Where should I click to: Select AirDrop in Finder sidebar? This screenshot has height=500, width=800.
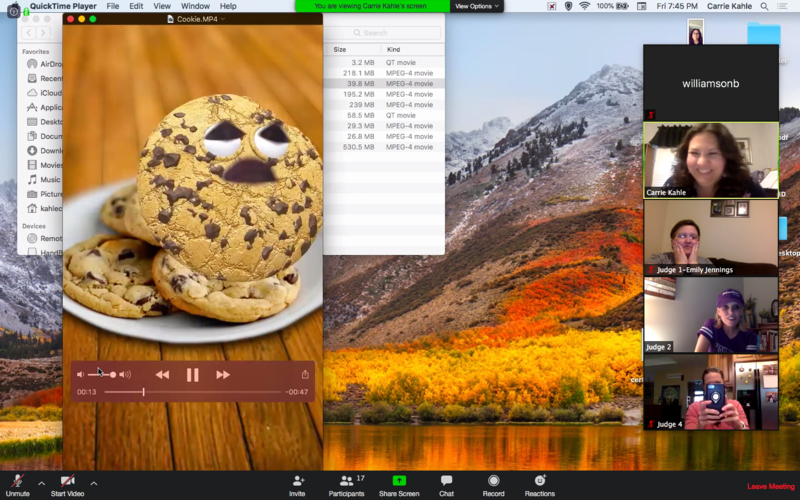44,64
